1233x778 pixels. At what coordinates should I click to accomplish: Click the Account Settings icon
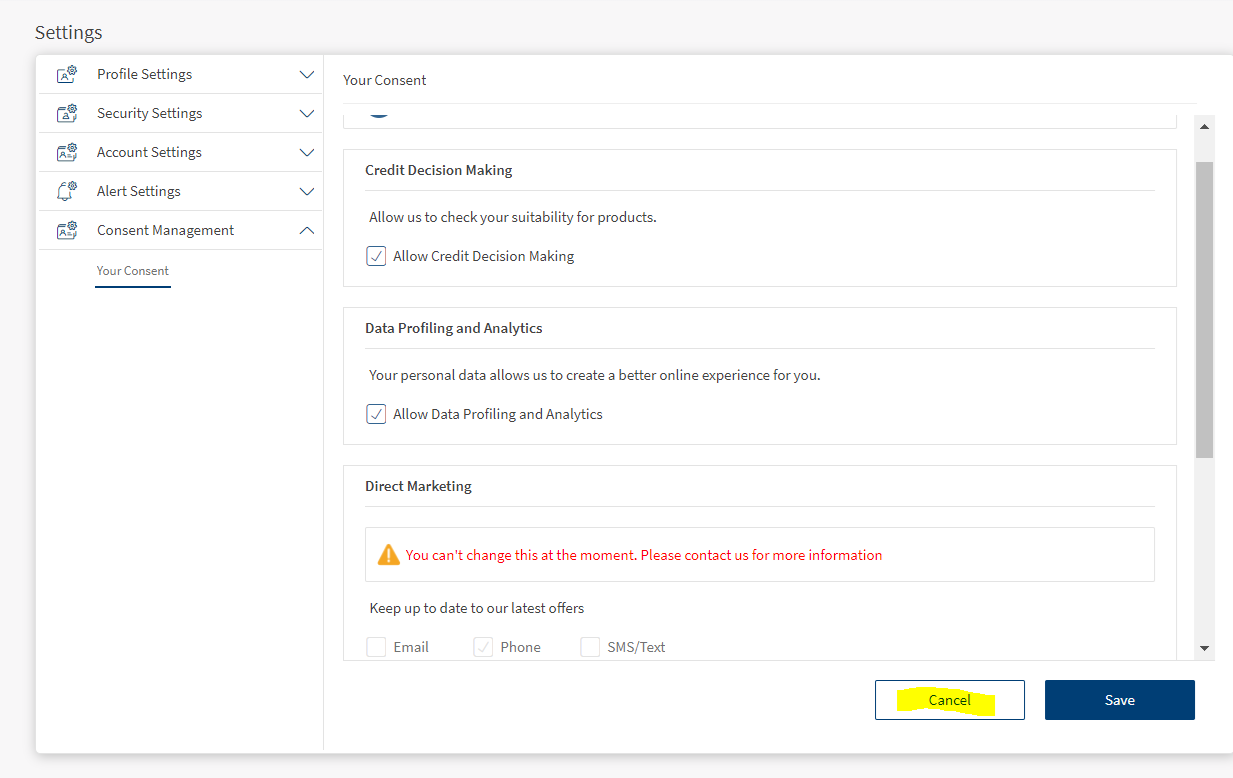coord(67,153)
